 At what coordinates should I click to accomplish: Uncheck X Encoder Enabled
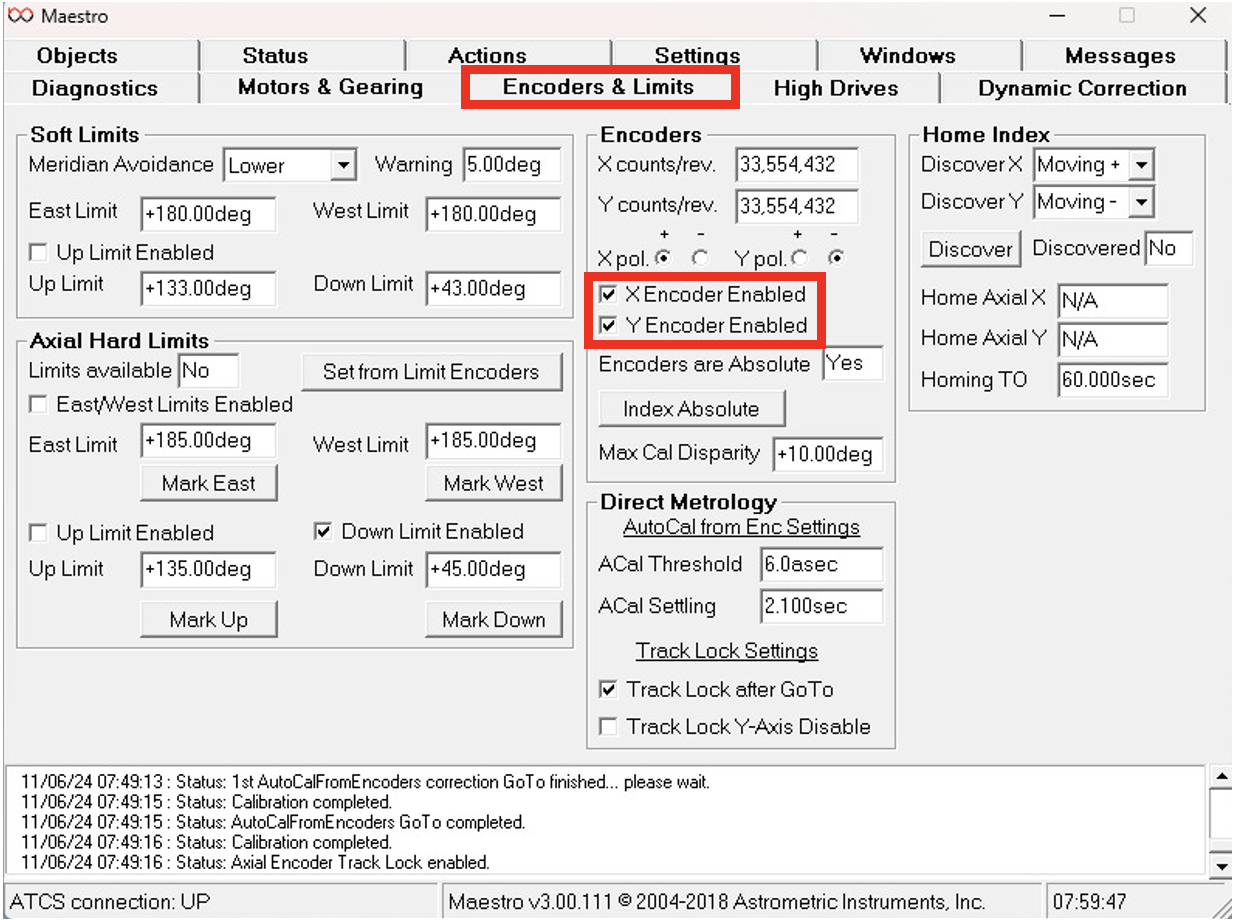click(608, 295)
